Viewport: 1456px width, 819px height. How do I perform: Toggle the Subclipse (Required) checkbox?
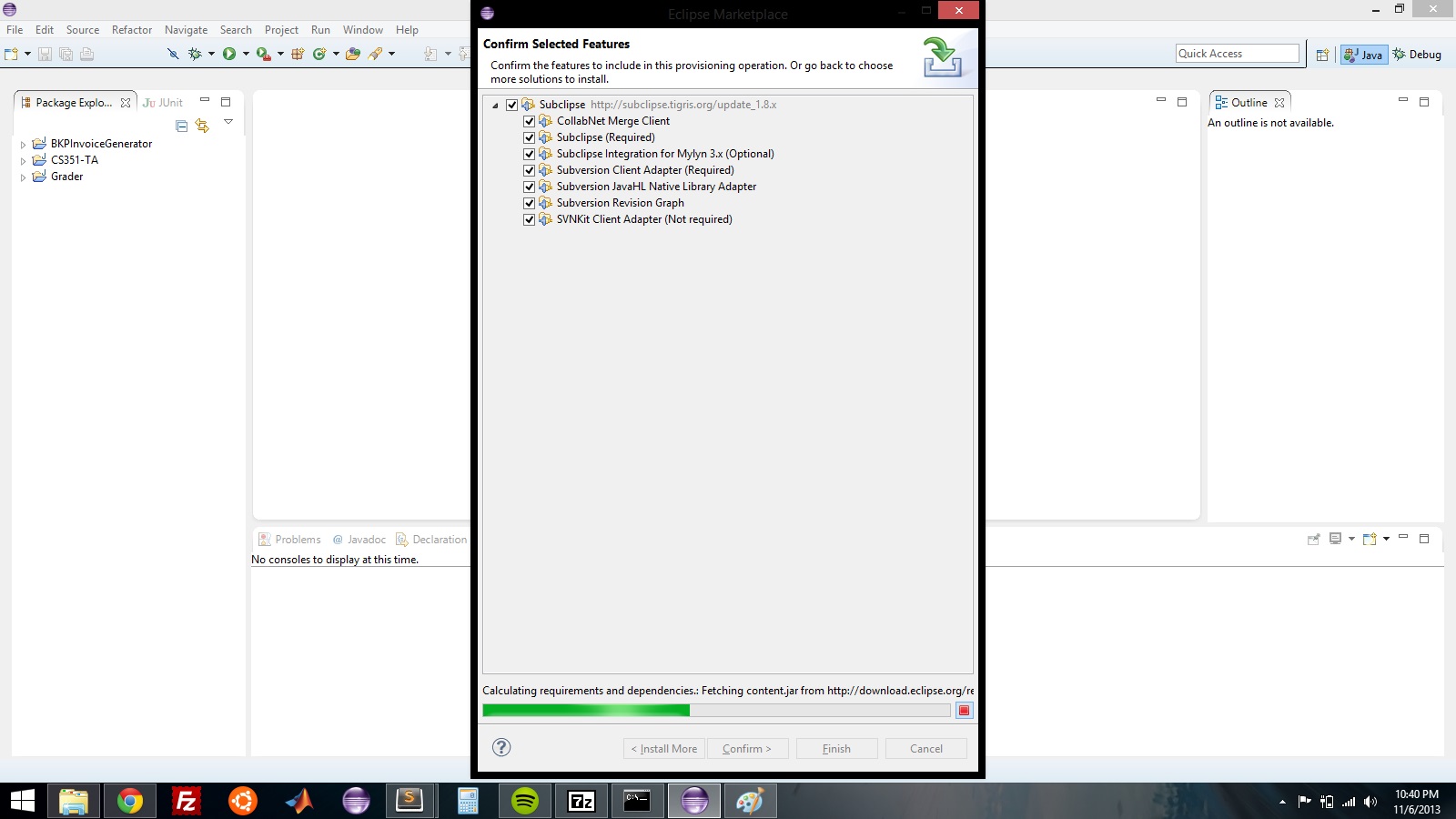[529, 137]
